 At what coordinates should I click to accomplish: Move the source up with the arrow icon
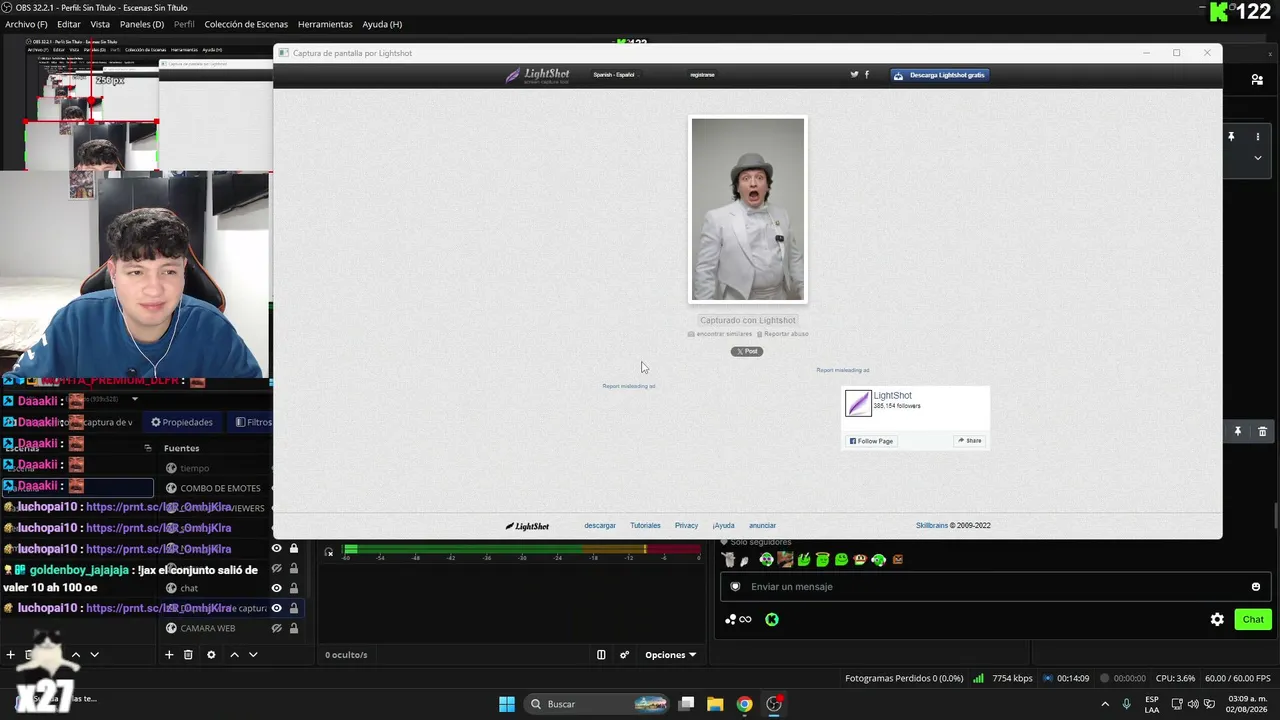pos(234,655)
